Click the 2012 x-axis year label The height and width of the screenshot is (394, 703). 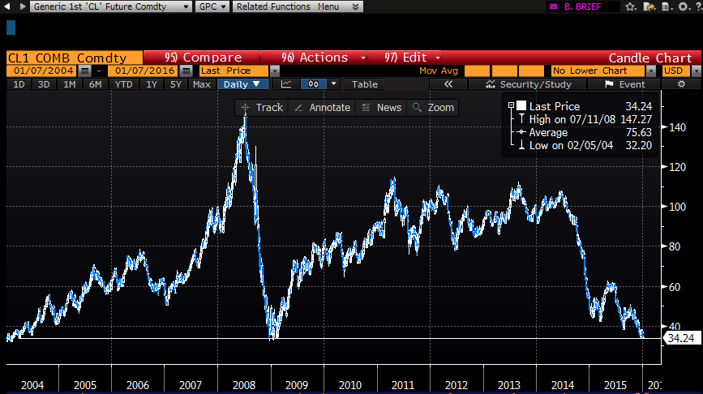click(x=456, y=385)
